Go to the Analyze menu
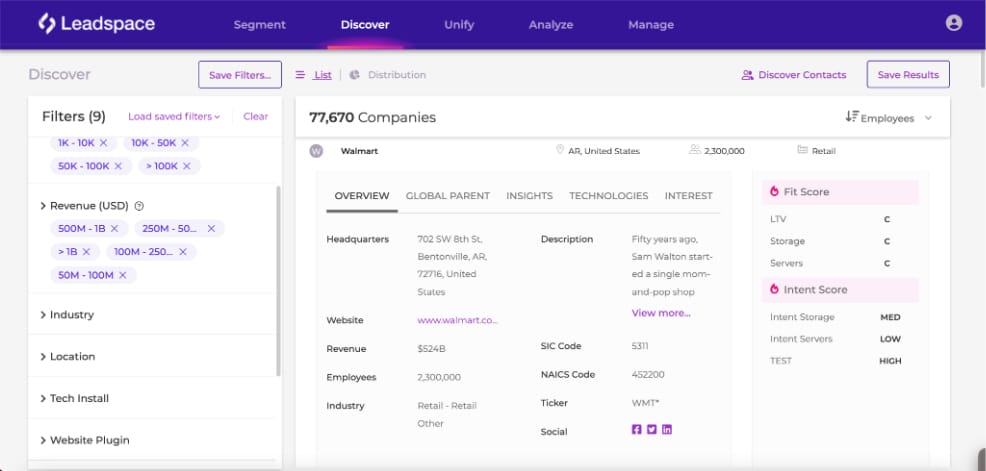The height and width of the screenshot is (471, 986). tap(551, 25)
